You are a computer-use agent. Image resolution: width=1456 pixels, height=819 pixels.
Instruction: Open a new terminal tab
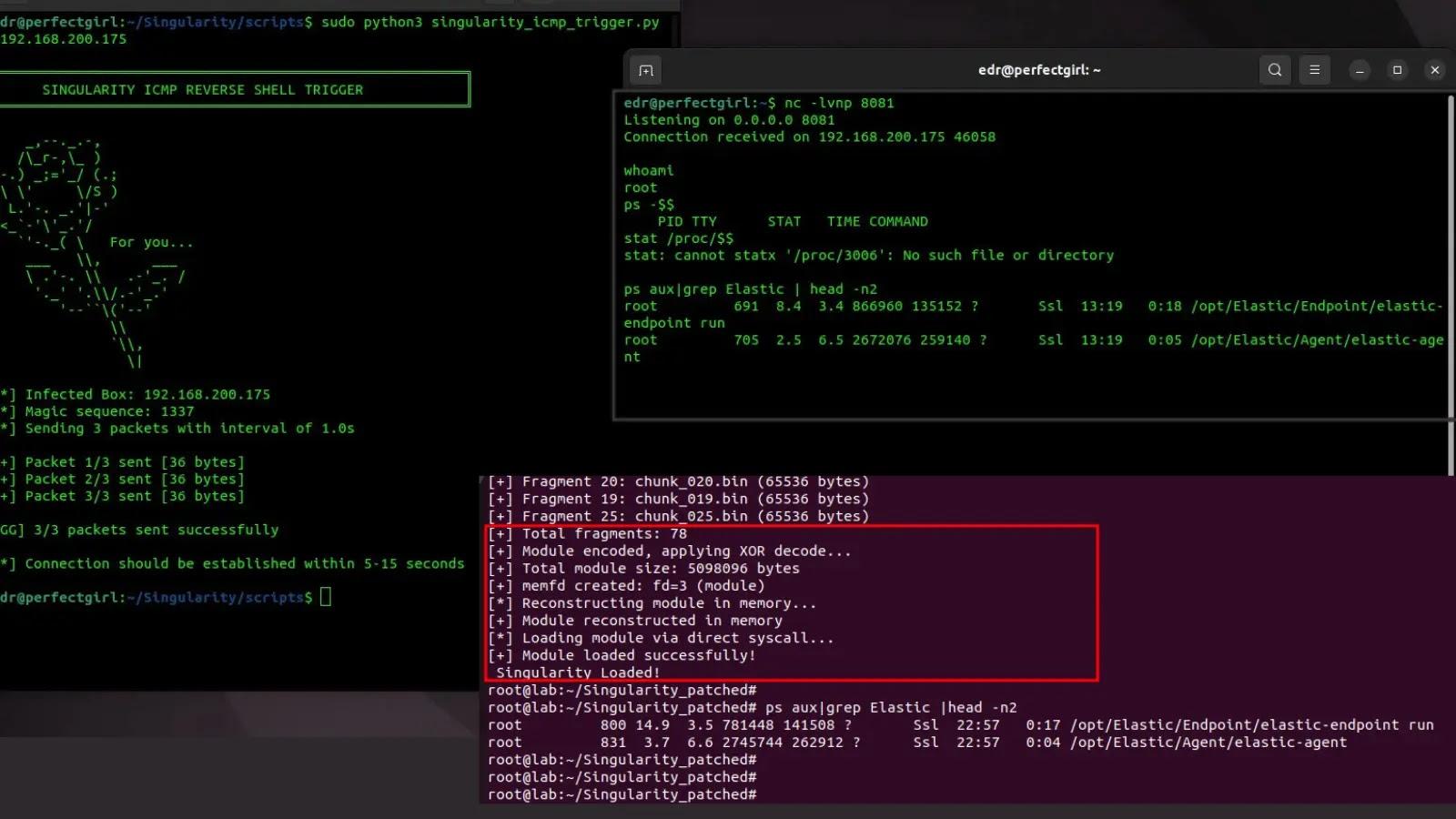click(645, 70)
